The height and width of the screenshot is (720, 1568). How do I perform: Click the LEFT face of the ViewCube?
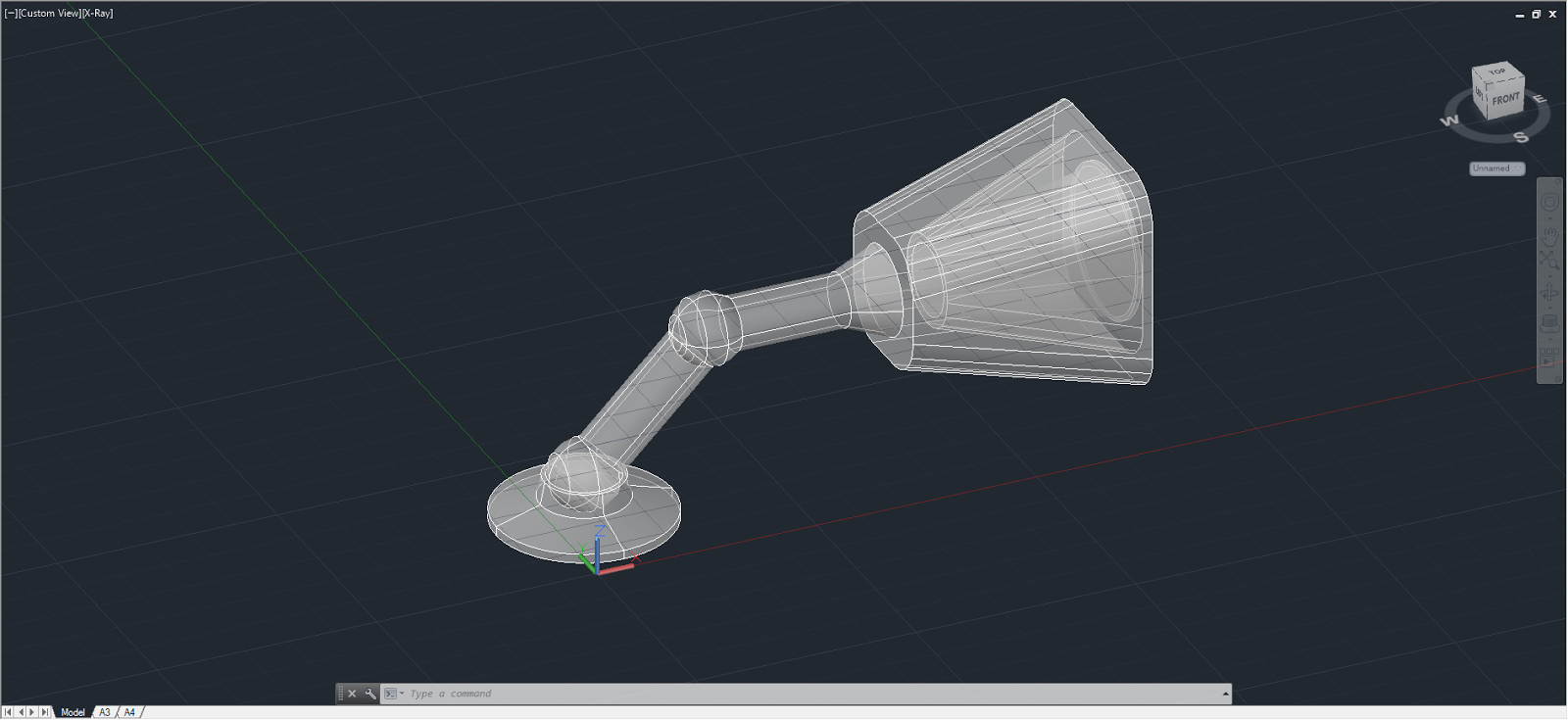click(1480, 95)
